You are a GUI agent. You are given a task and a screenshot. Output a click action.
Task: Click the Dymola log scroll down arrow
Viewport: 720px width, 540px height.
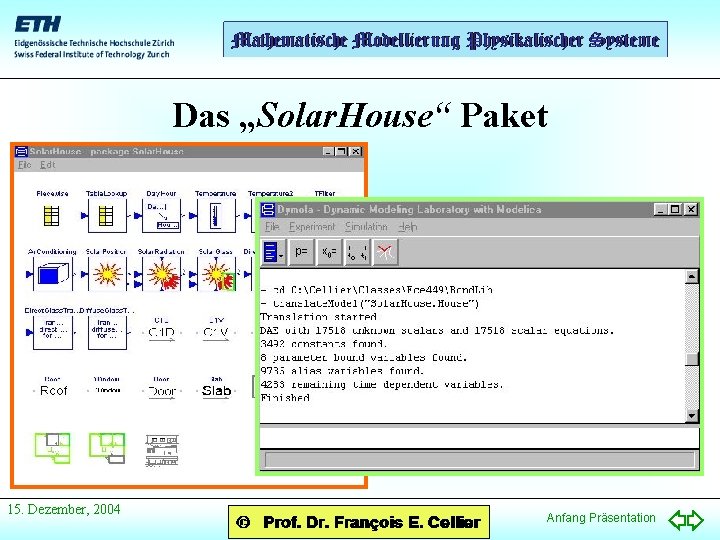pyautogui.click(x=692, y=416)
